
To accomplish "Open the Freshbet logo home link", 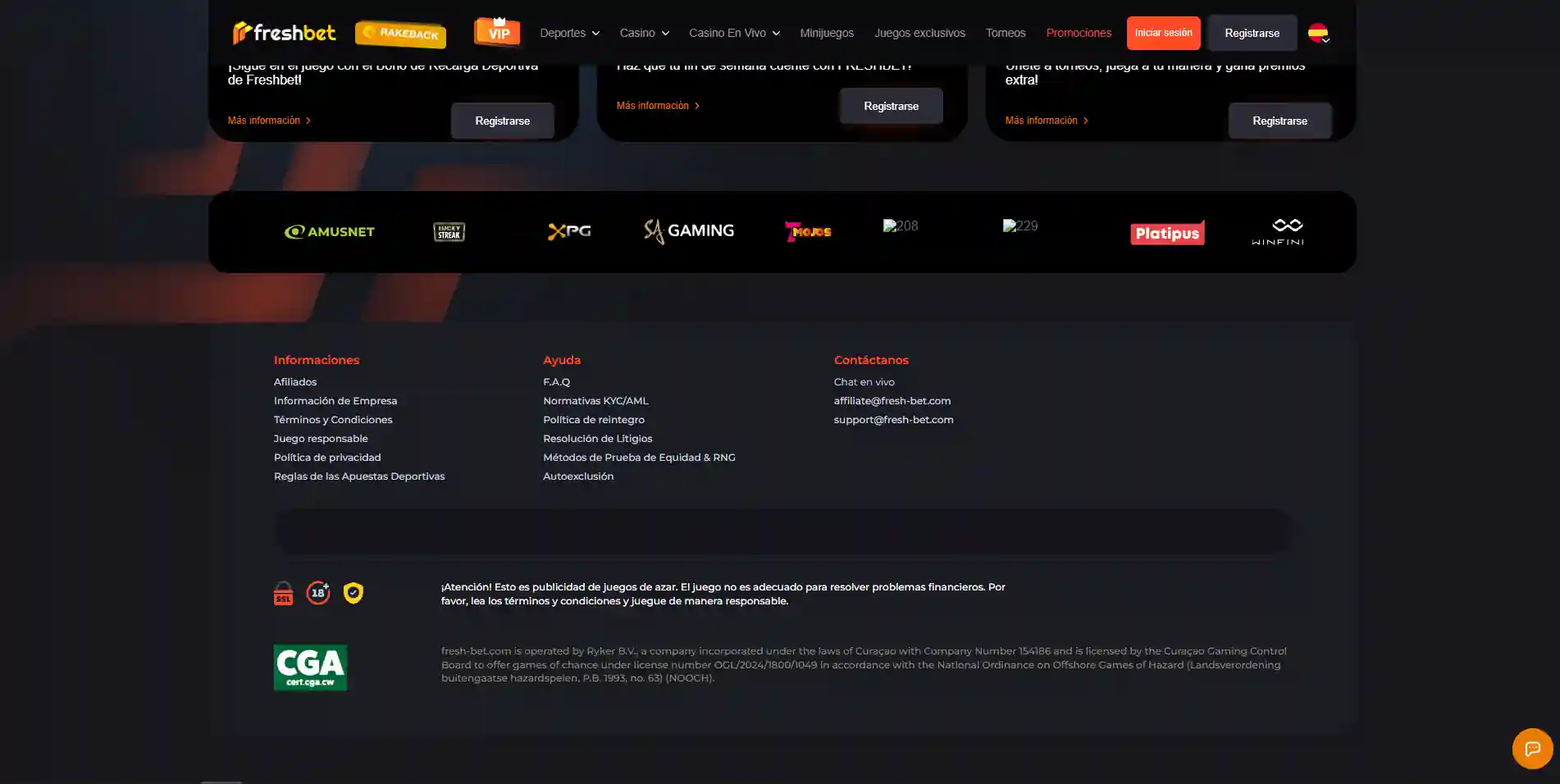I will point(285,33).
